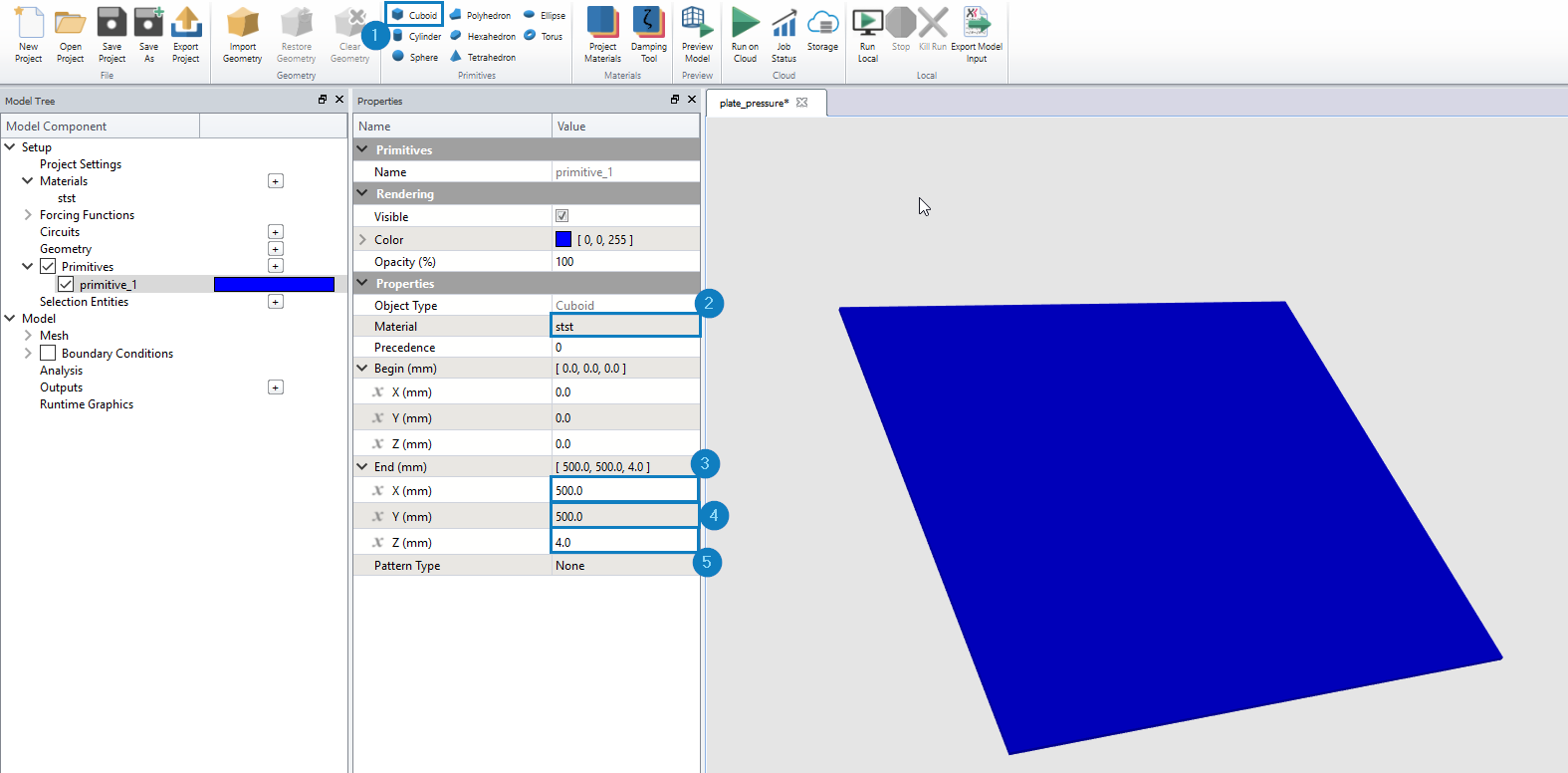The height and width of the screenshot is (773, 1568).
Task: Add a Cuboid primitive
Action: pyautogui.click(x=414, y=15)
